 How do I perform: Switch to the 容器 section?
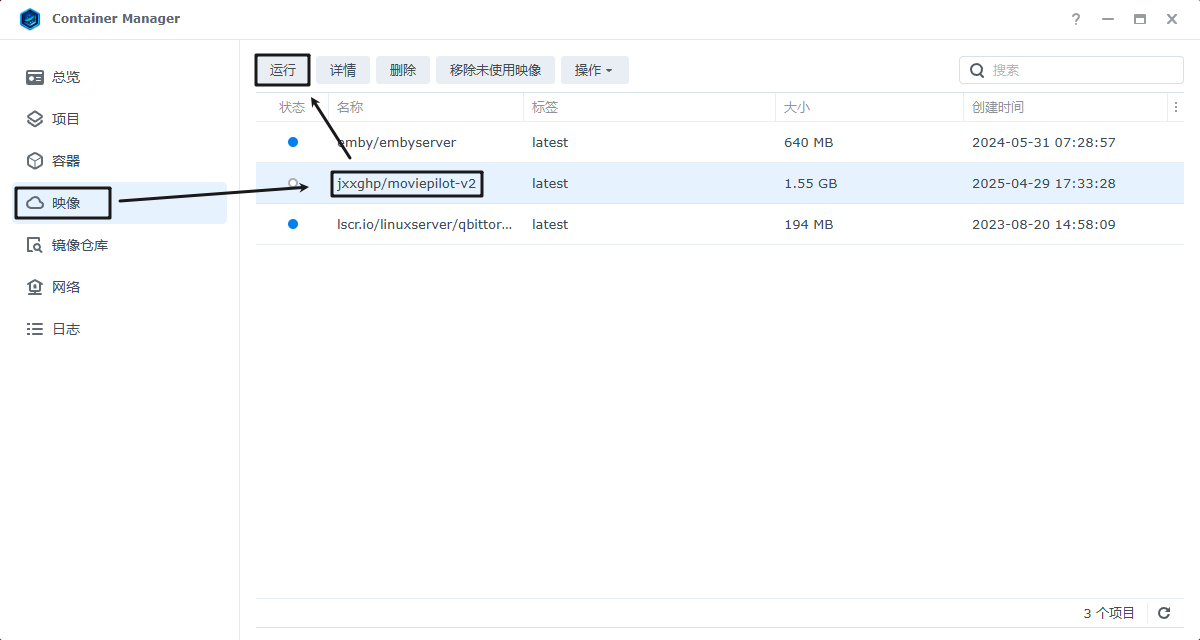[120, 161]
